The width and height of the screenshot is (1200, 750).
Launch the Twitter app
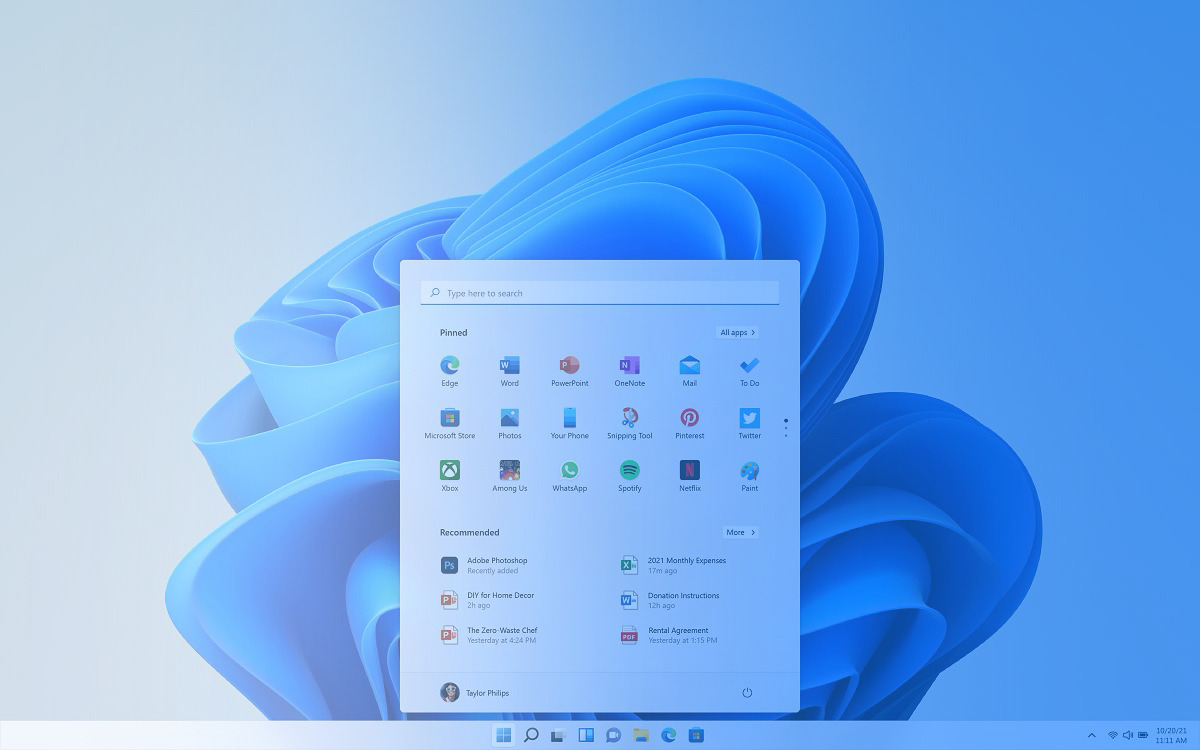(750, 422)
